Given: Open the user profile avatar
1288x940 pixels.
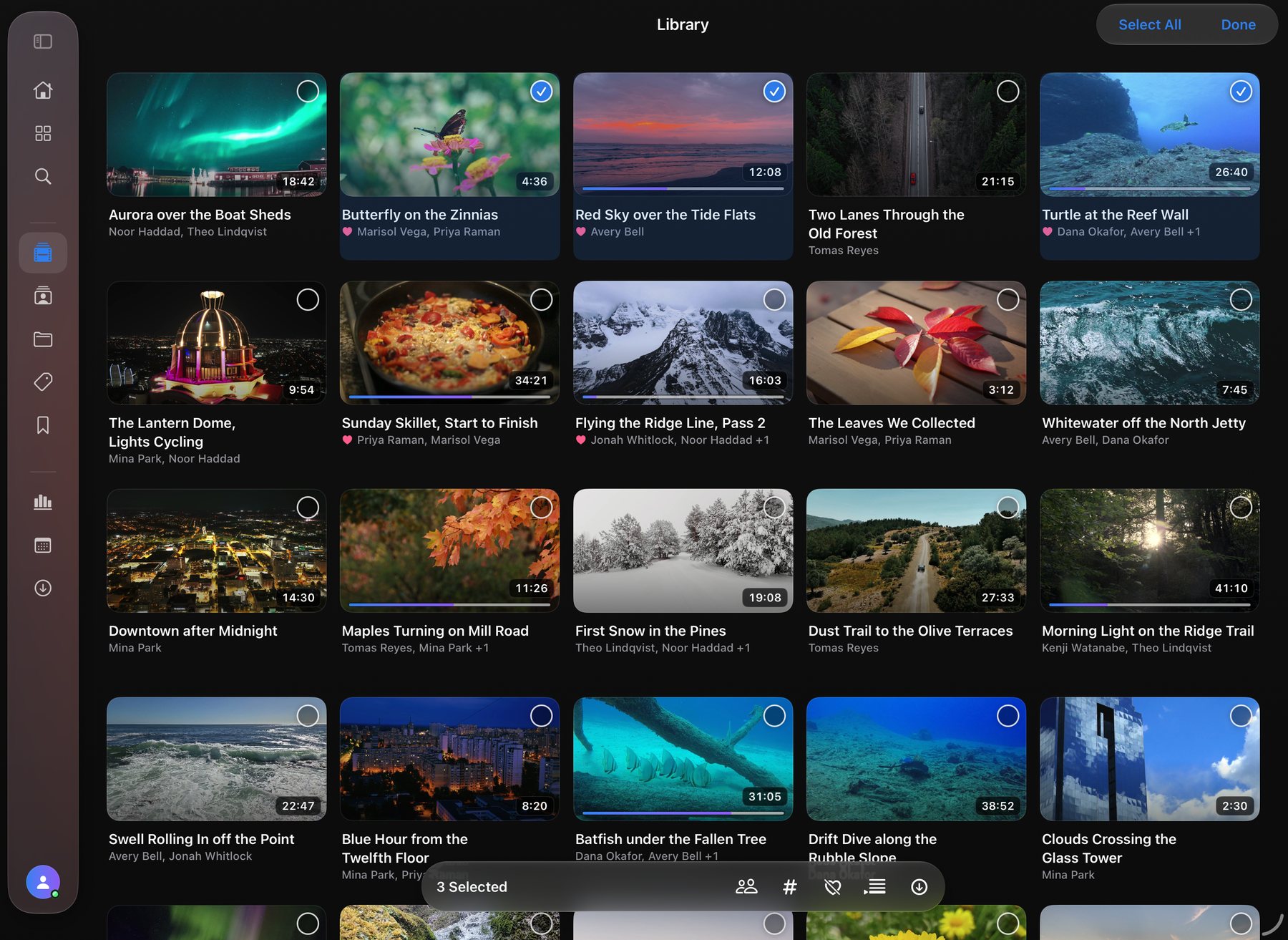Looking at the screenshot, I should 43,882.
